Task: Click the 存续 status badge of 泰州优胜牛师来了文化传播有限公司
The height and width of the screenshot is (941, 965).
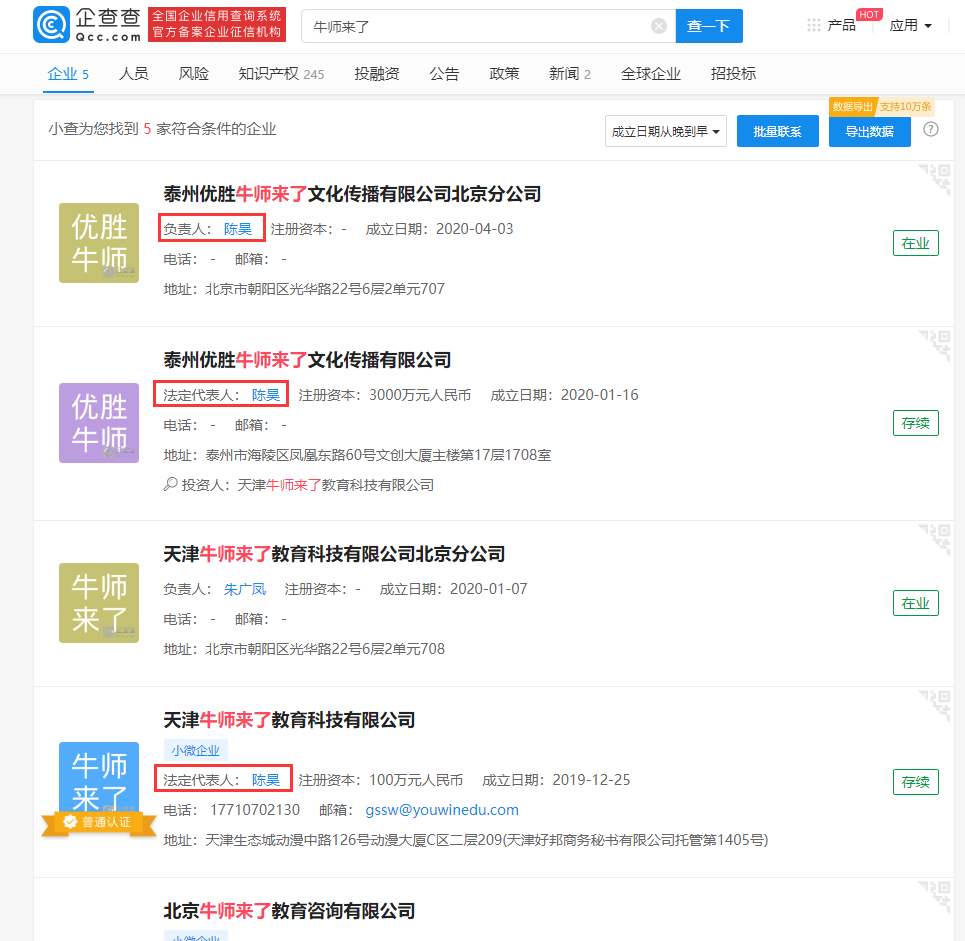Action: click(x=916, y=423)
